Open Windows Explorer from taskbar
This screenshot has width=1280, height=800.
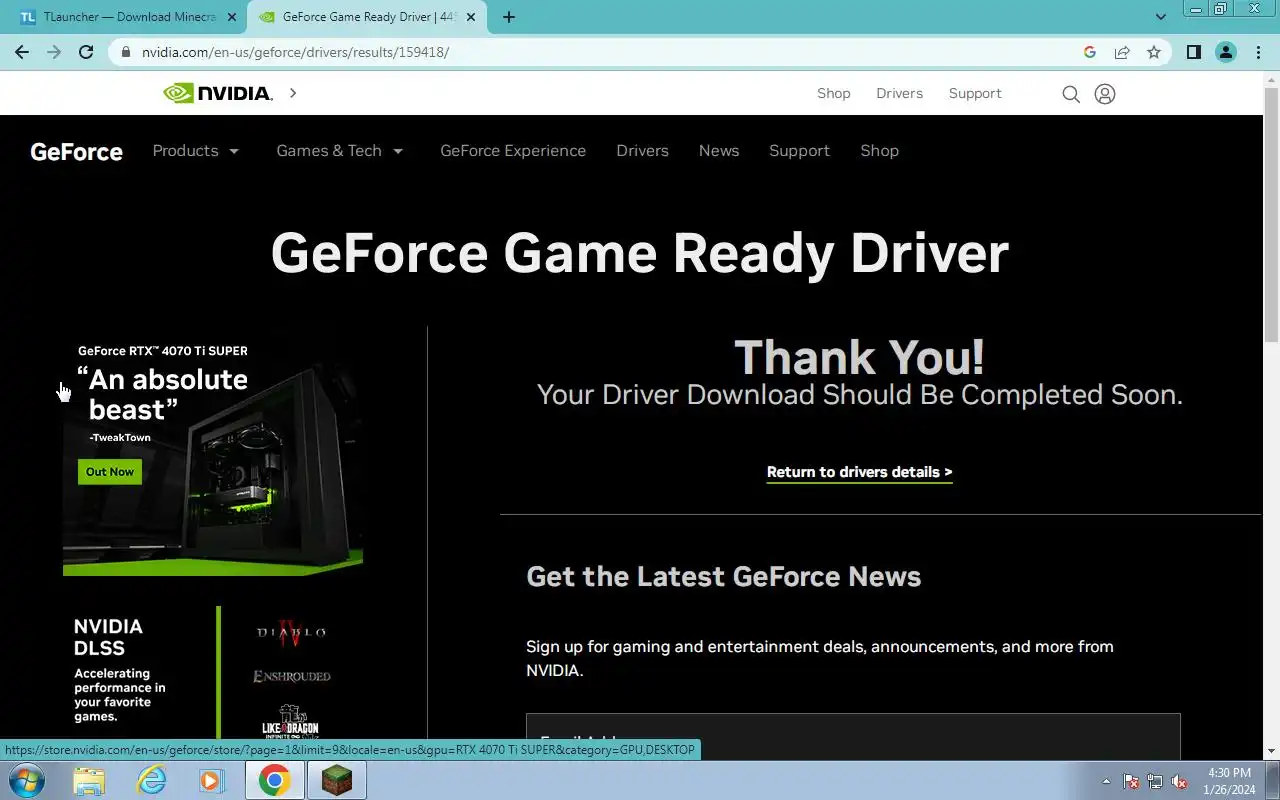(89, 780)
